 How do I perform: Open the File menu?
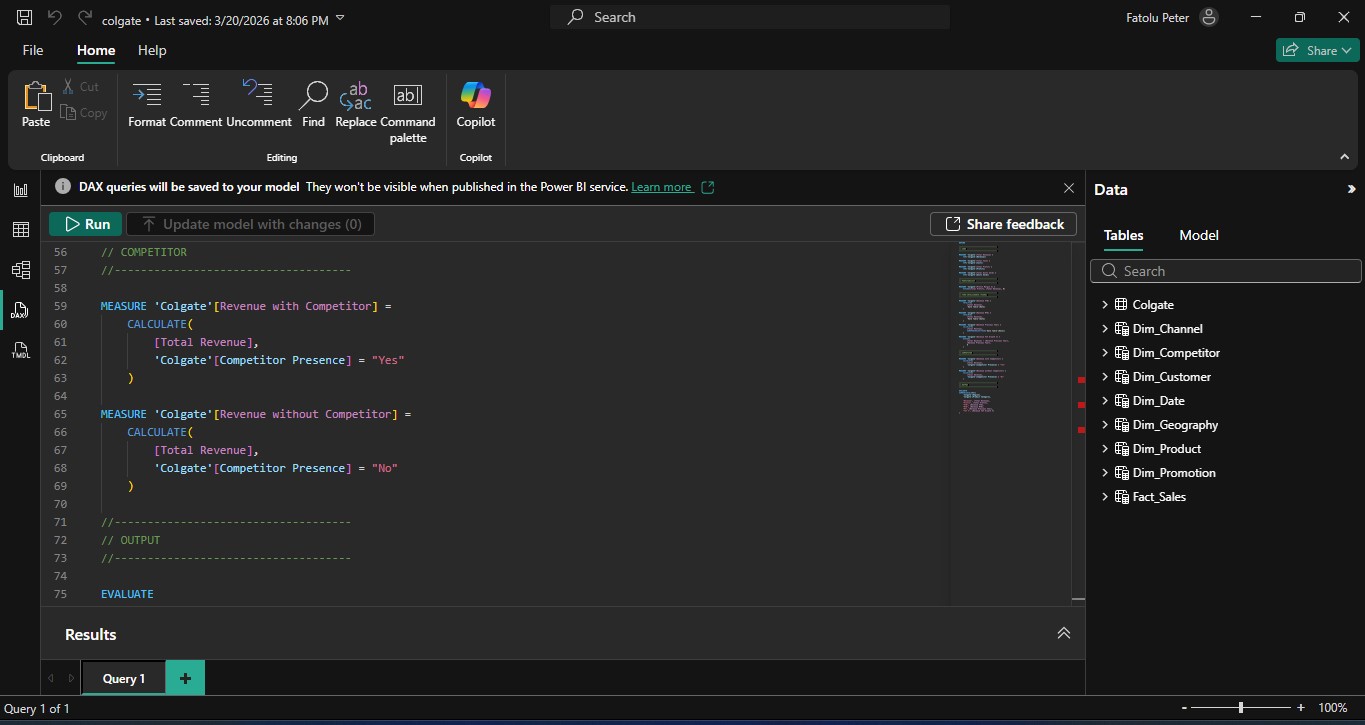[x=33, y=50]
